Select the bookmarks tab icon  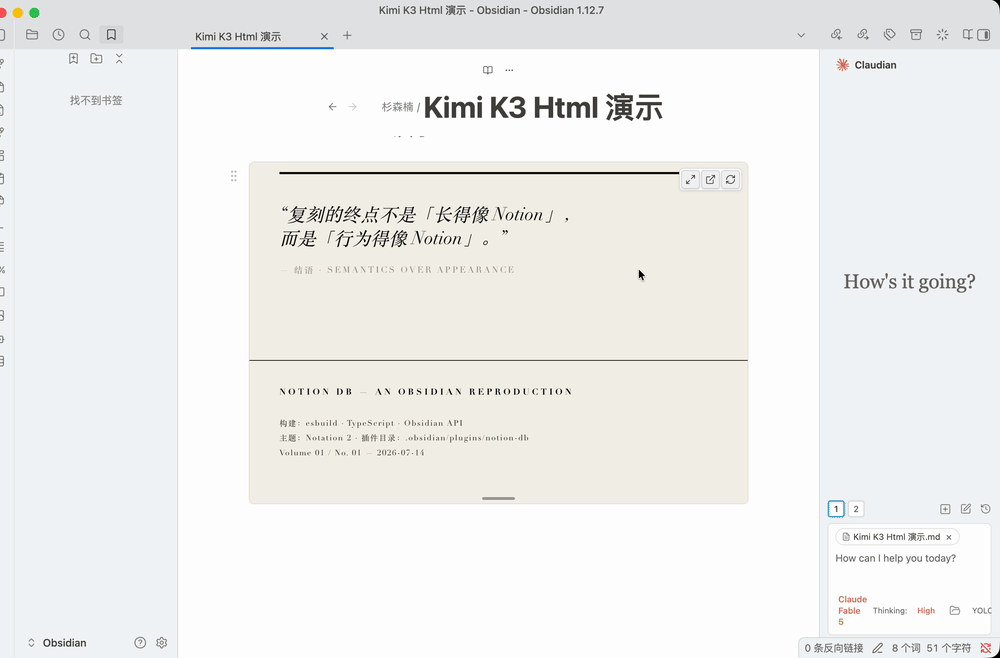click(111, 35)
